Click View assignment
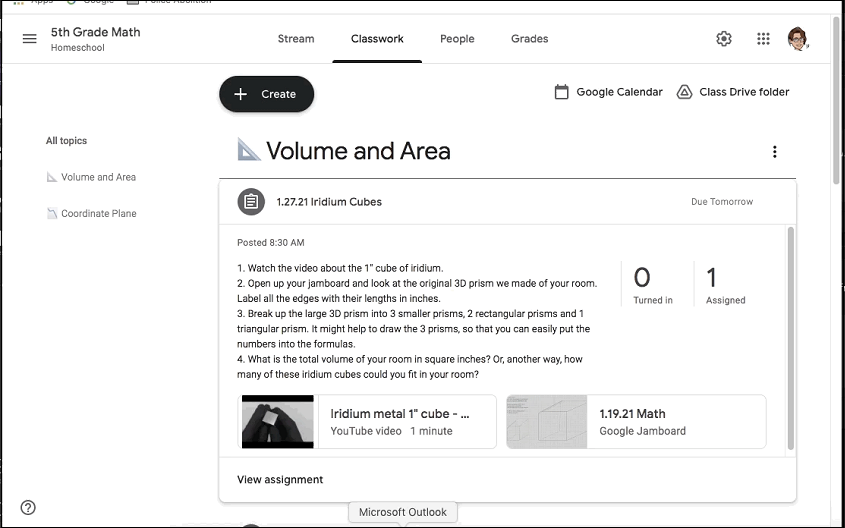845x528 pixels. pyautogui.click(x=280, y=480)
